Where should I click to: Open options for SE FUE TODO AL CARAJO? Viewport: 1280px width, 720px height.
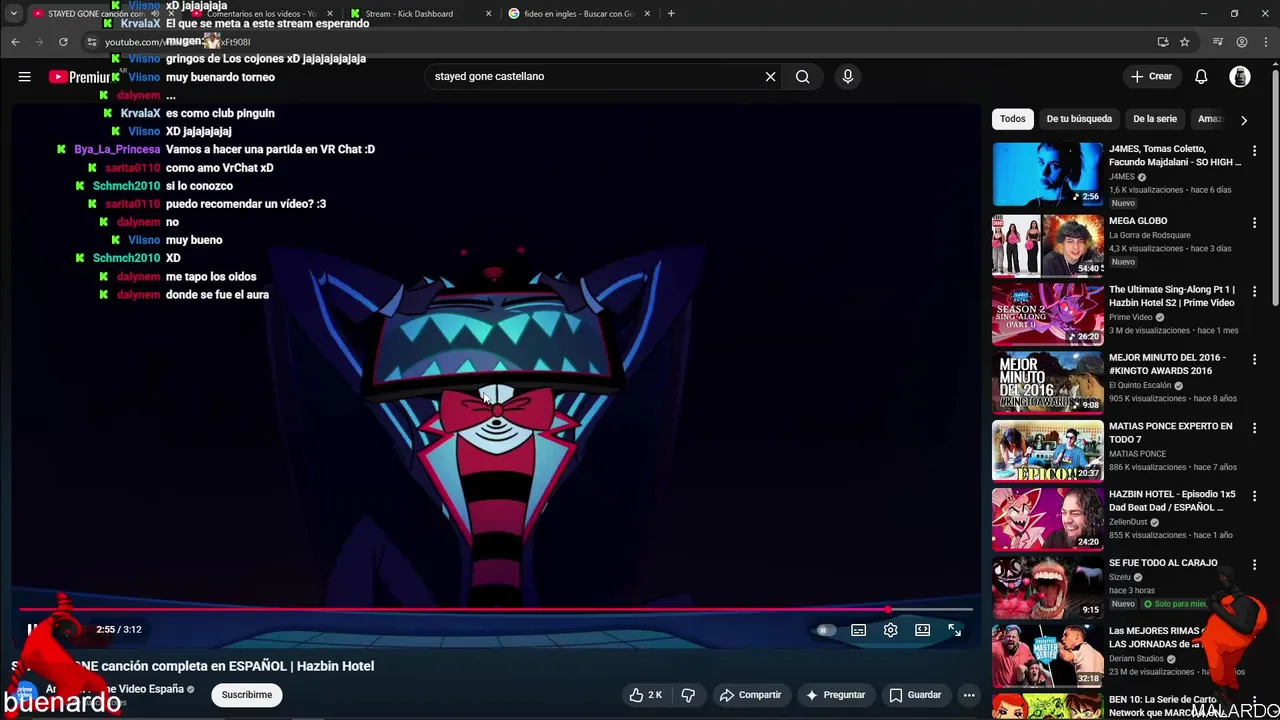click(1254, 565)
